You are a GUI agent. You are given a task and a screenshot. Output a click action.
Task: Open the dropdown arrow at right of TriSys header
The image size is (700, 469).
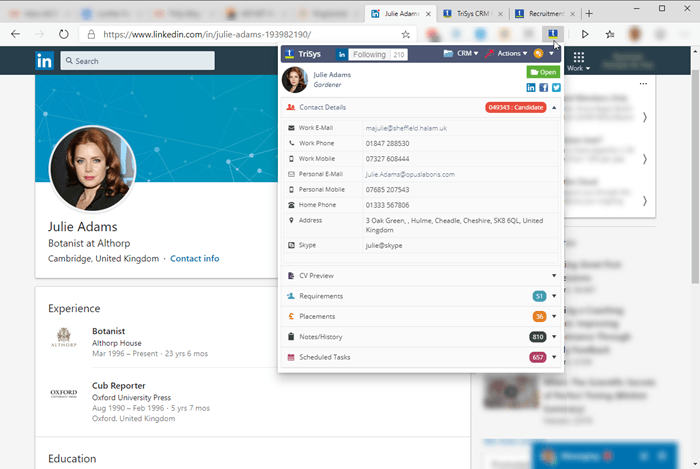pyautogui.click(x=552, y=54)
